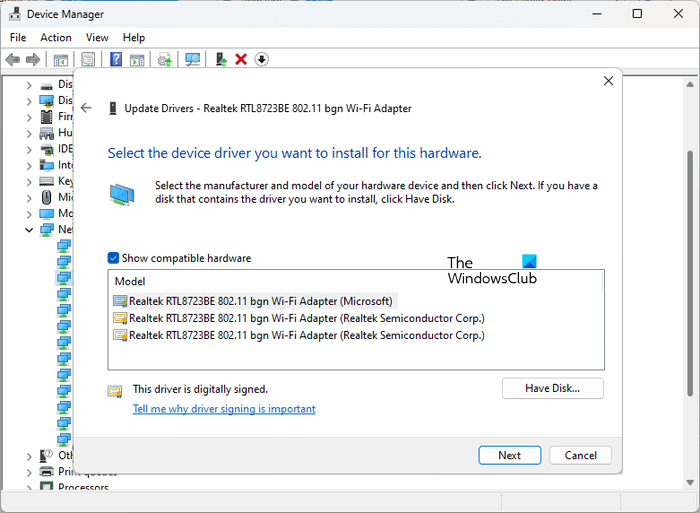Click the Next button
700x513 pixels.
[510, 455]
